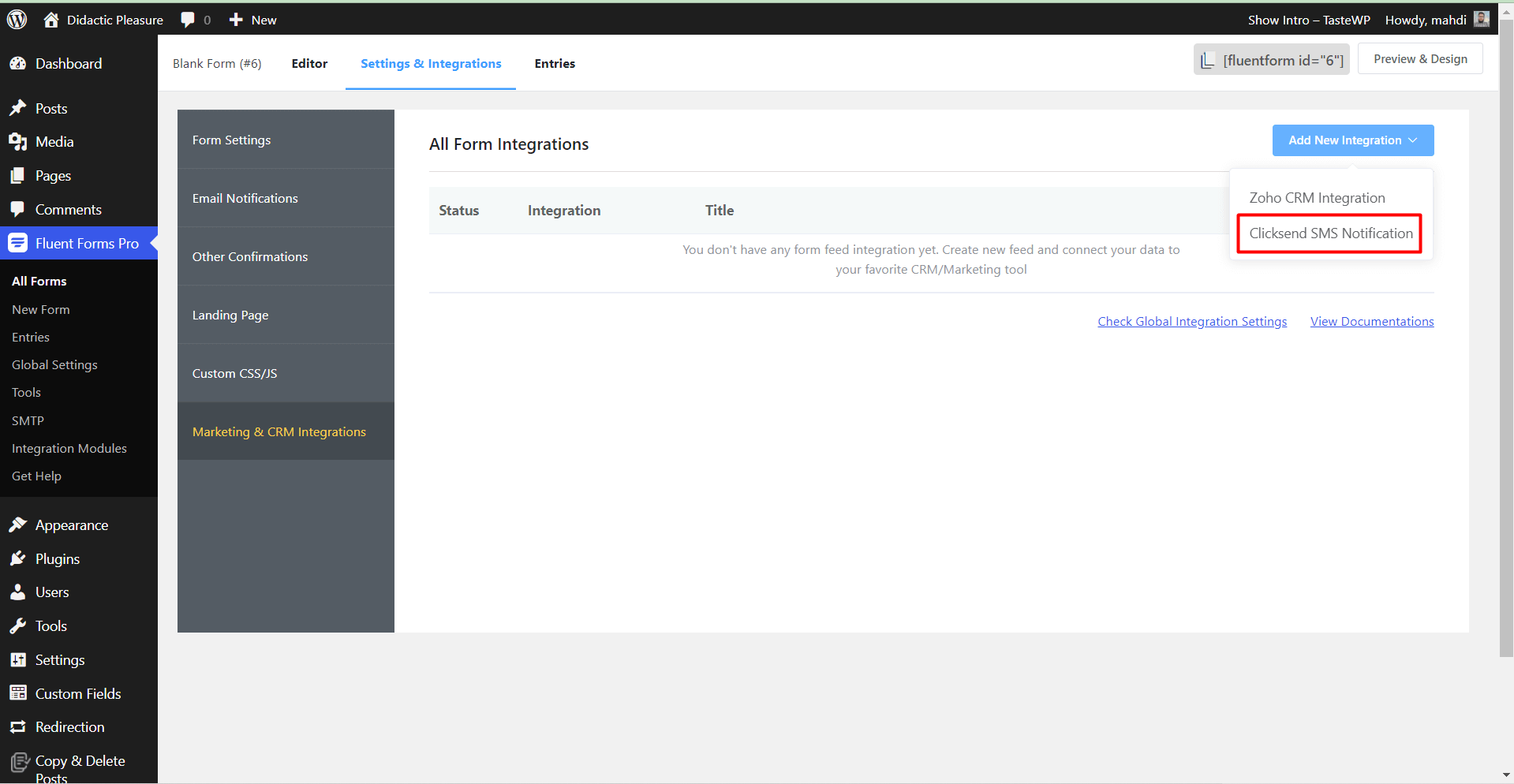Open New Form submenu item

tap(41, 310)
